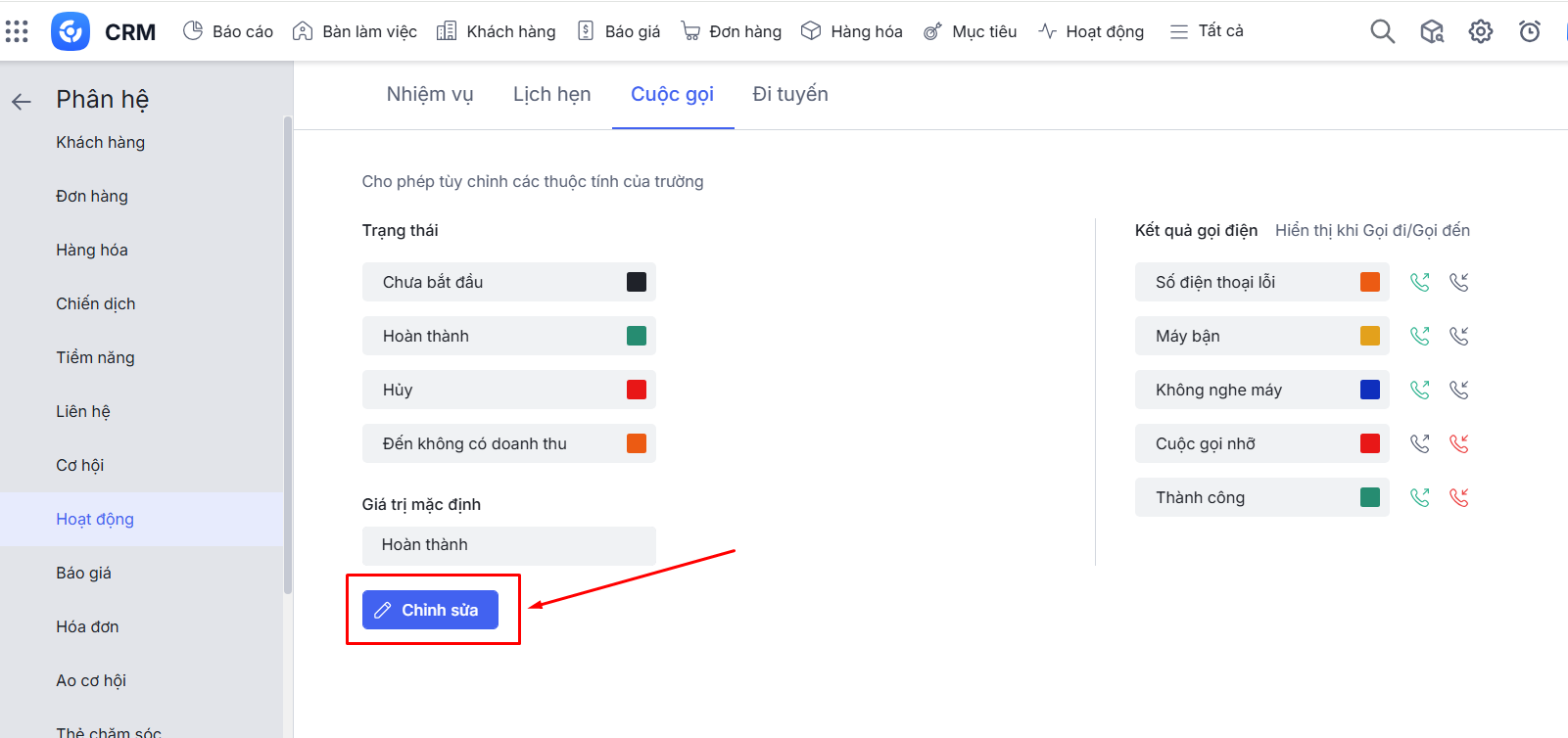1568x738 pixels.
Task: Toggle incoming call icon for Cuộc gọi nhỡ
Action: (x=1459, y=443)
